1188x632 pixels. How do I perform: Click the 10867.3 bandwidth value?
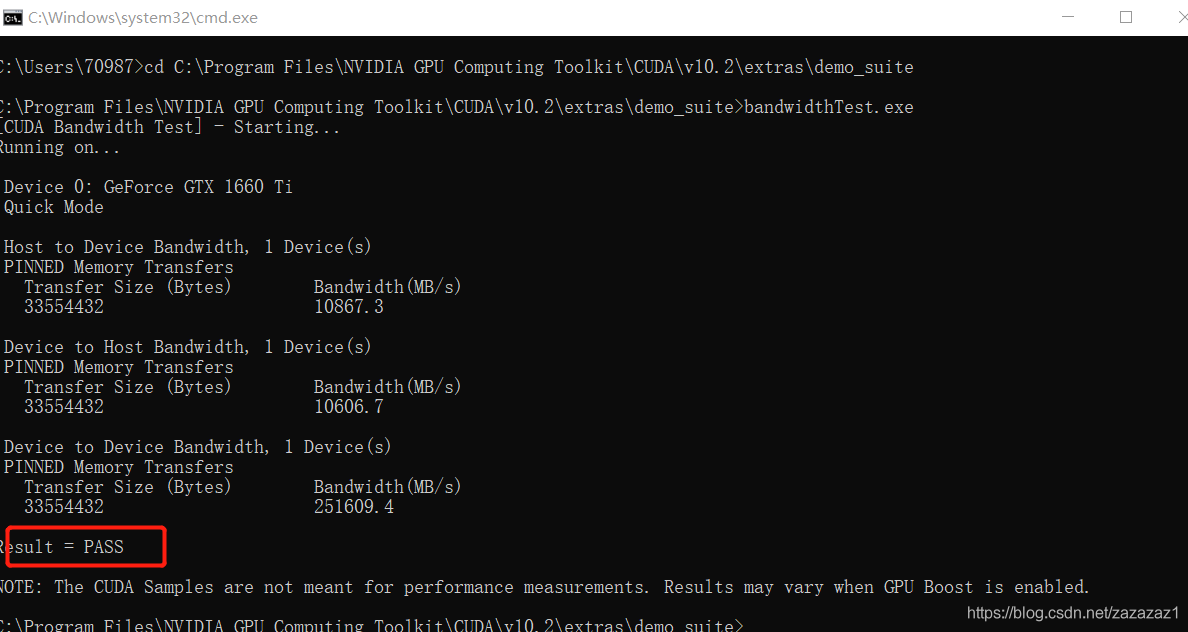click(348, 307)
